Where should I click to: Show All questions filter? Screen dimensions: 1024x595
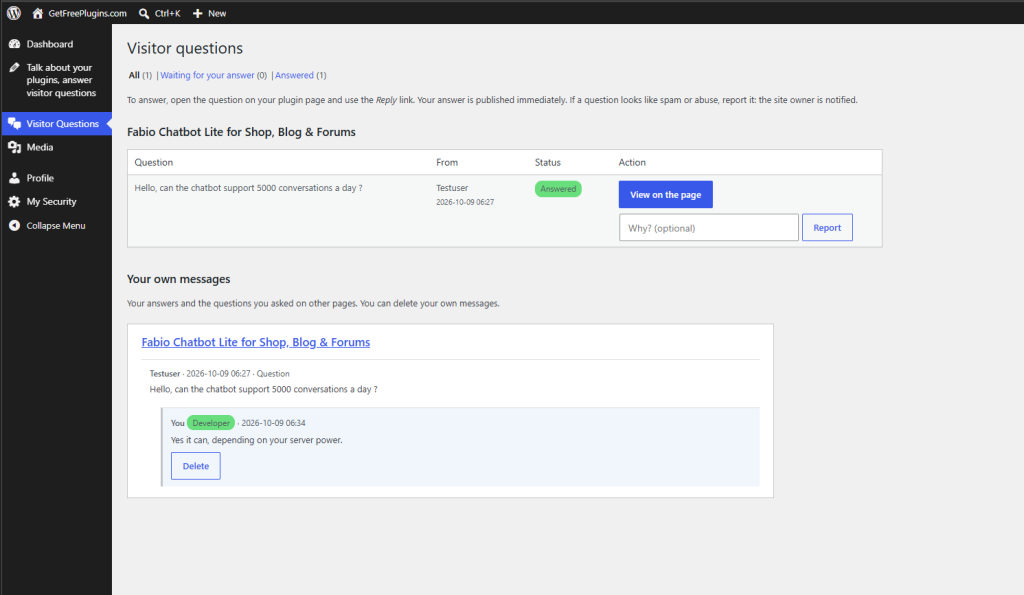134,75
